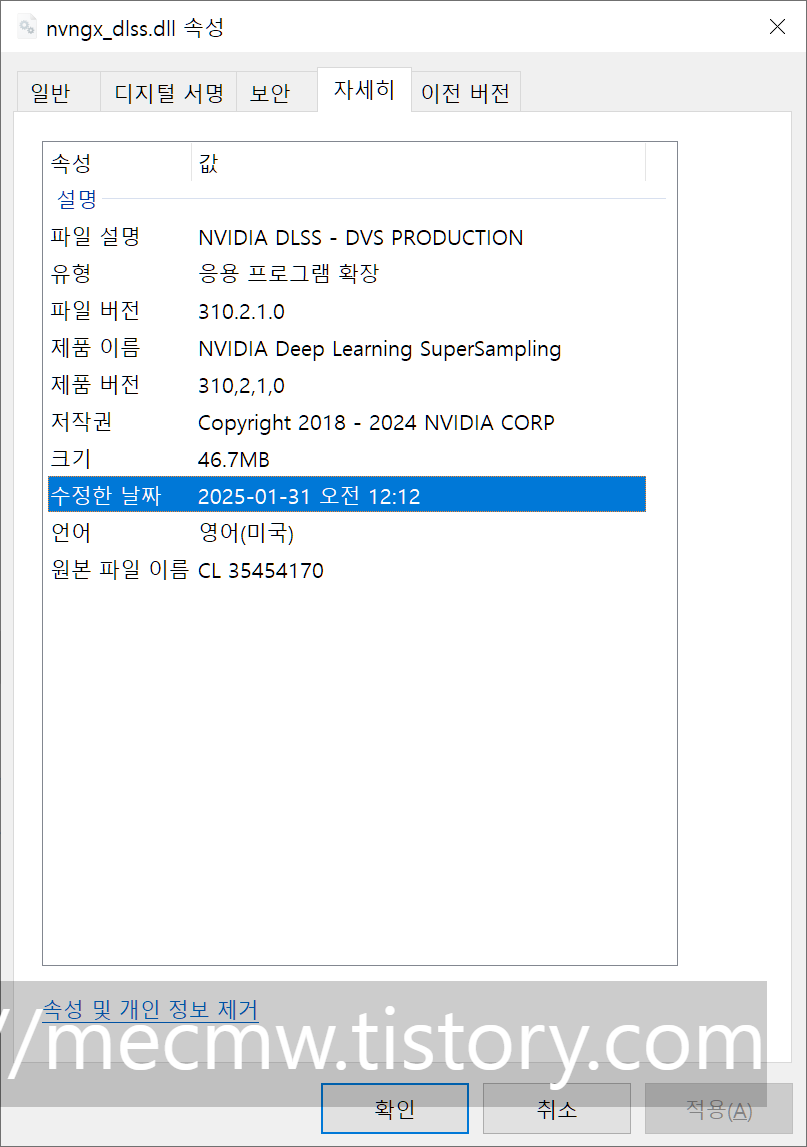Select the highlighted 수정한 날짜 row

(347, 494)
